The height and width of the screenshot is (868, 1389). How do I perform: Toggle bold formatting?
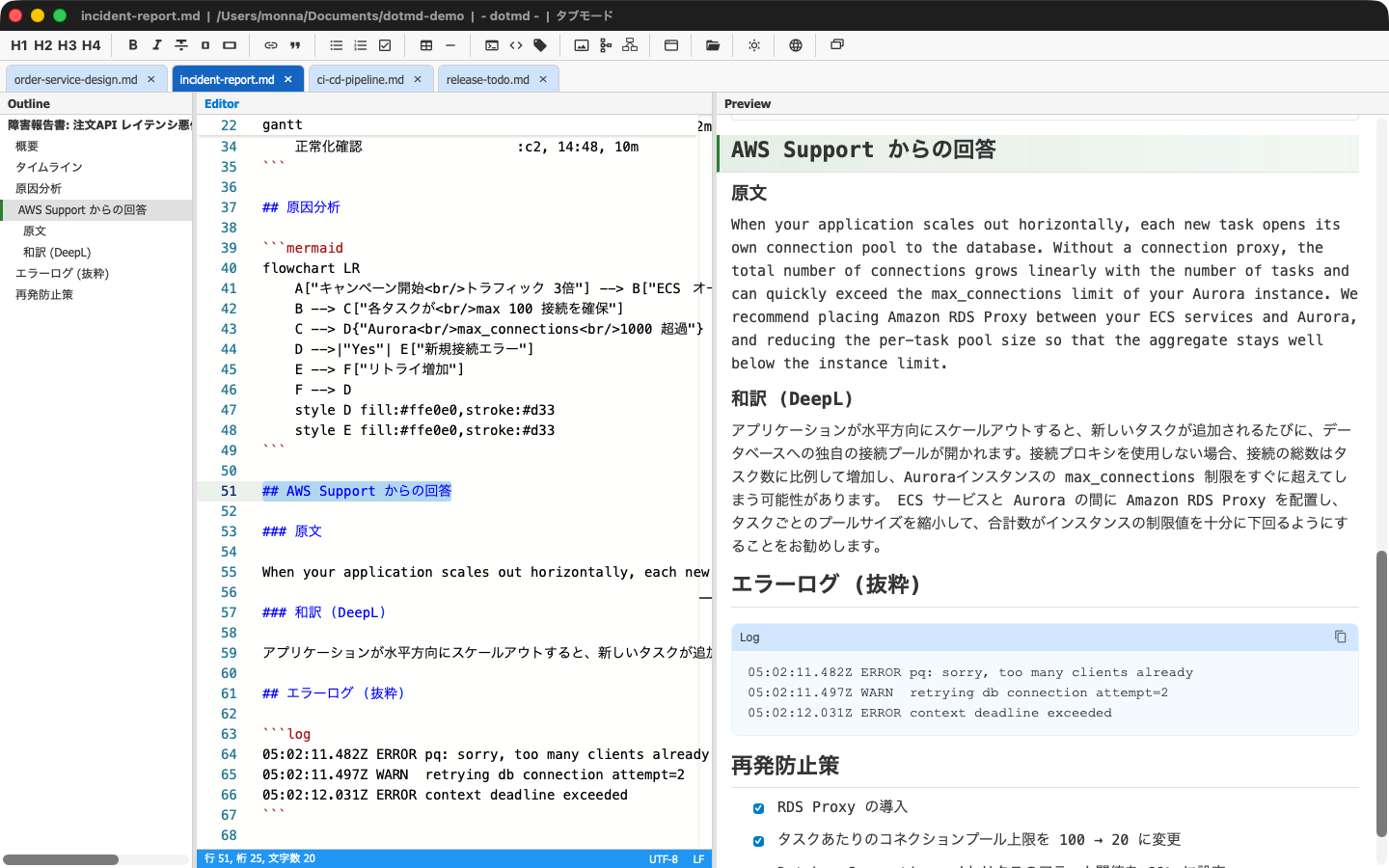[133, 45]
